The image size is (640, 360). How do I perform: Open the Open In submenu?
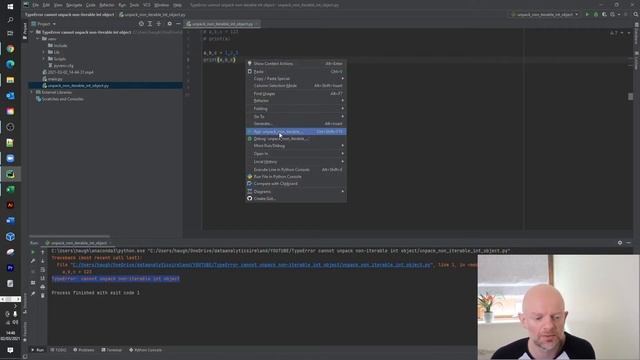pos(296,153)
